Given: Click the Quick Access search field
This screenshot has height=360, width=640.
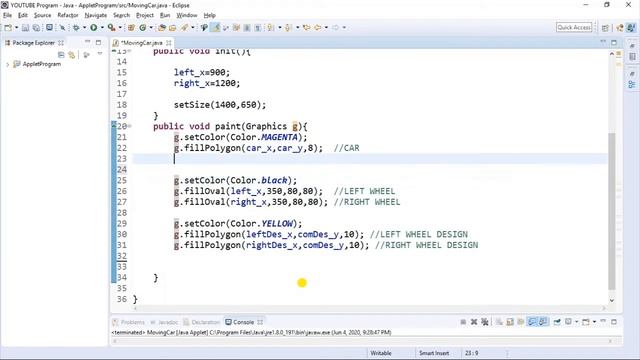Looking at the screenshot, I should 574,27.
